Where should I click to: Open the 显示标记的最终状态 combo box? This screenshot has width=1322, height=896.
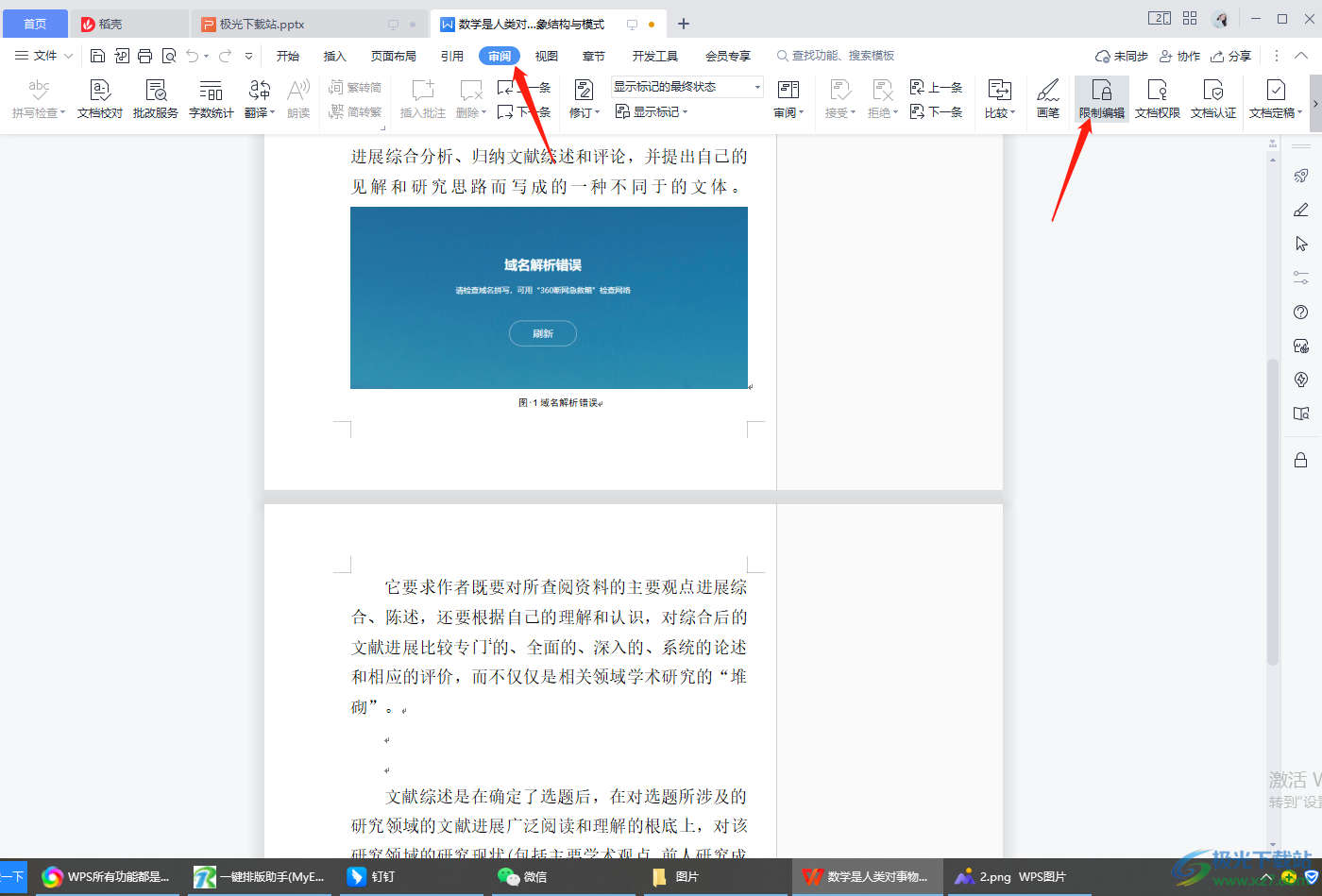click(x=687, y=87)
